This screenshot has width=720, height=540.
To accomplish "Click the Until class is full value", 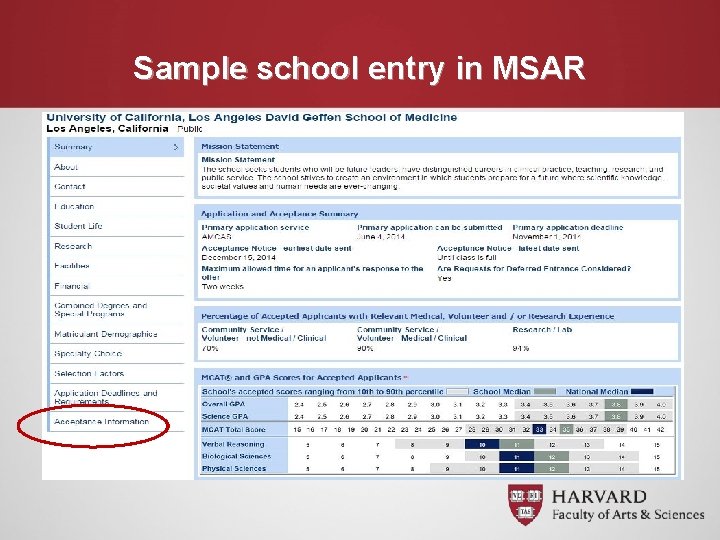I will [x=467, y=258].
